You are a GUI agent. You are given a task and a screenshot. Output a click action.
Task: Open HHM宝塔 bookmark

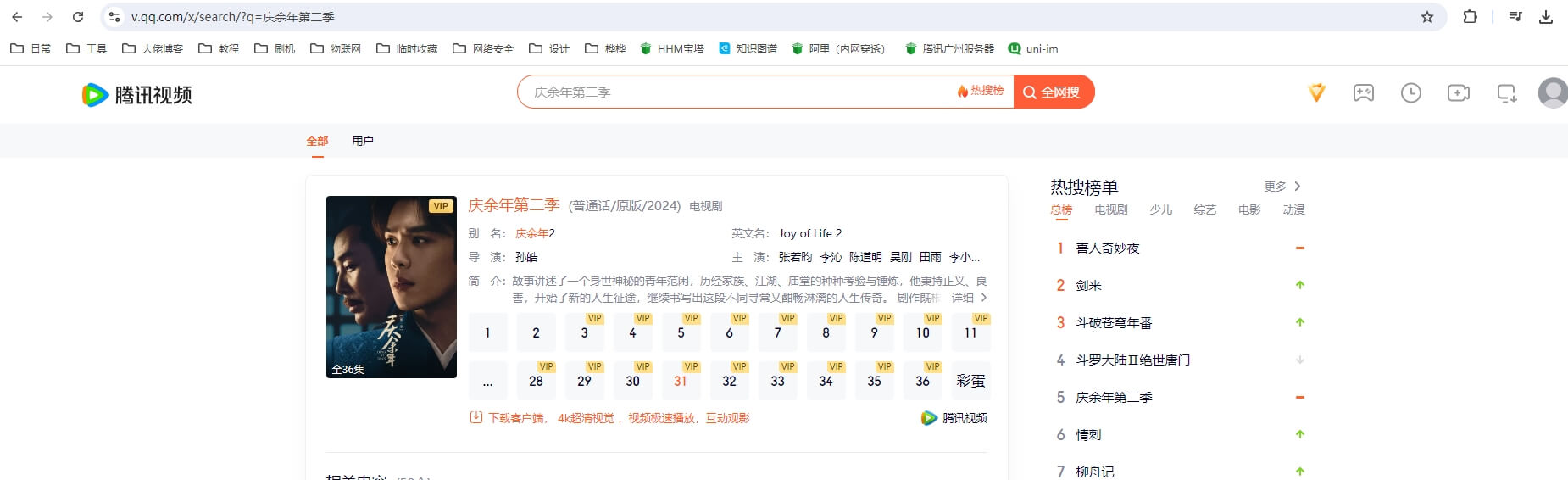[x=672, y=48]
